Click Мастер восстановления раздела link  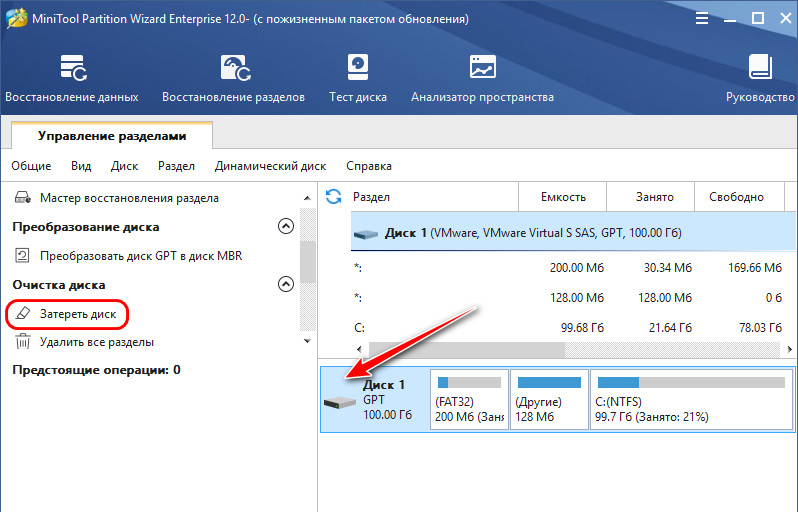[x=129, y=198]
